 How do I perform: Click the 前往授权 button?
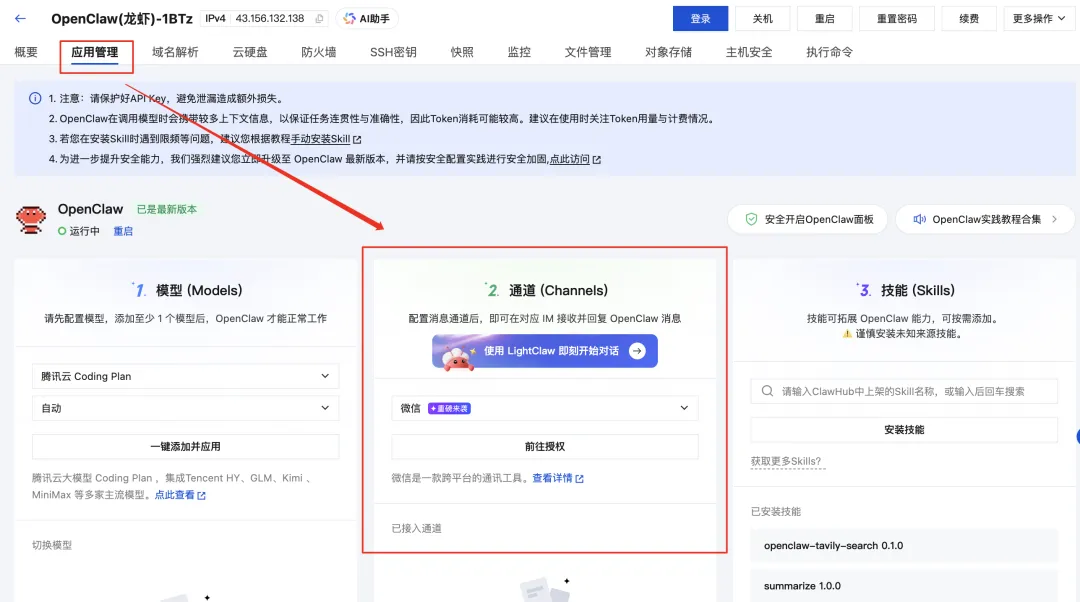[545, 446]
